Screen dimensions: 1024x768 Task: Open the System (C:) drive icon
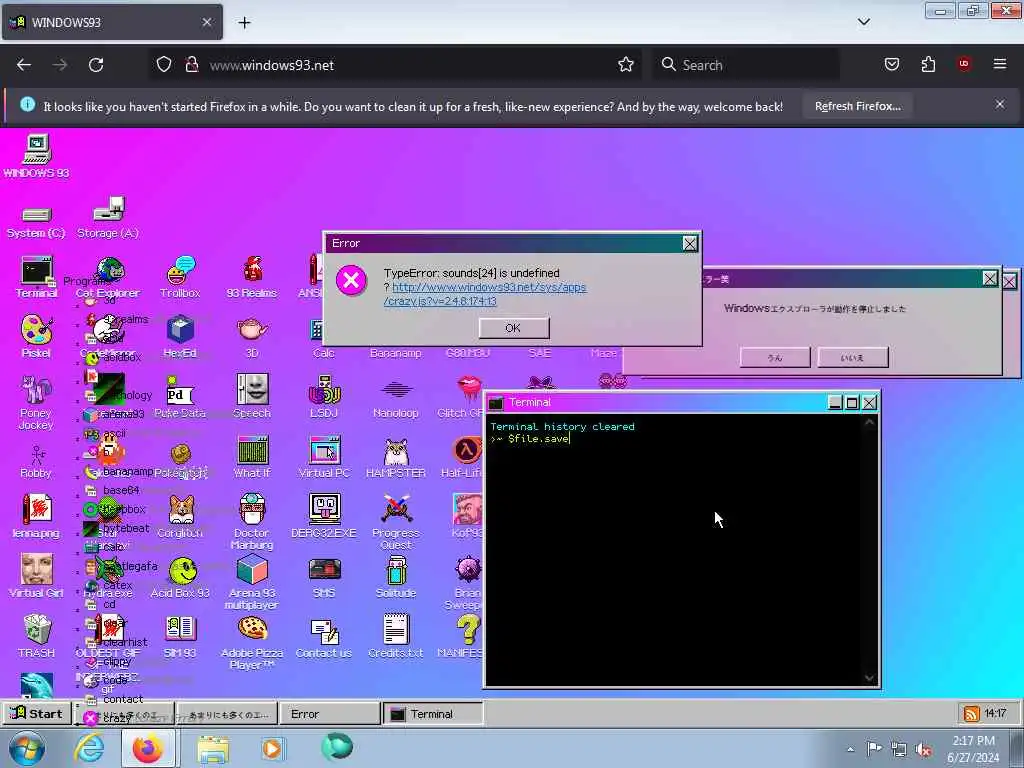36,221
